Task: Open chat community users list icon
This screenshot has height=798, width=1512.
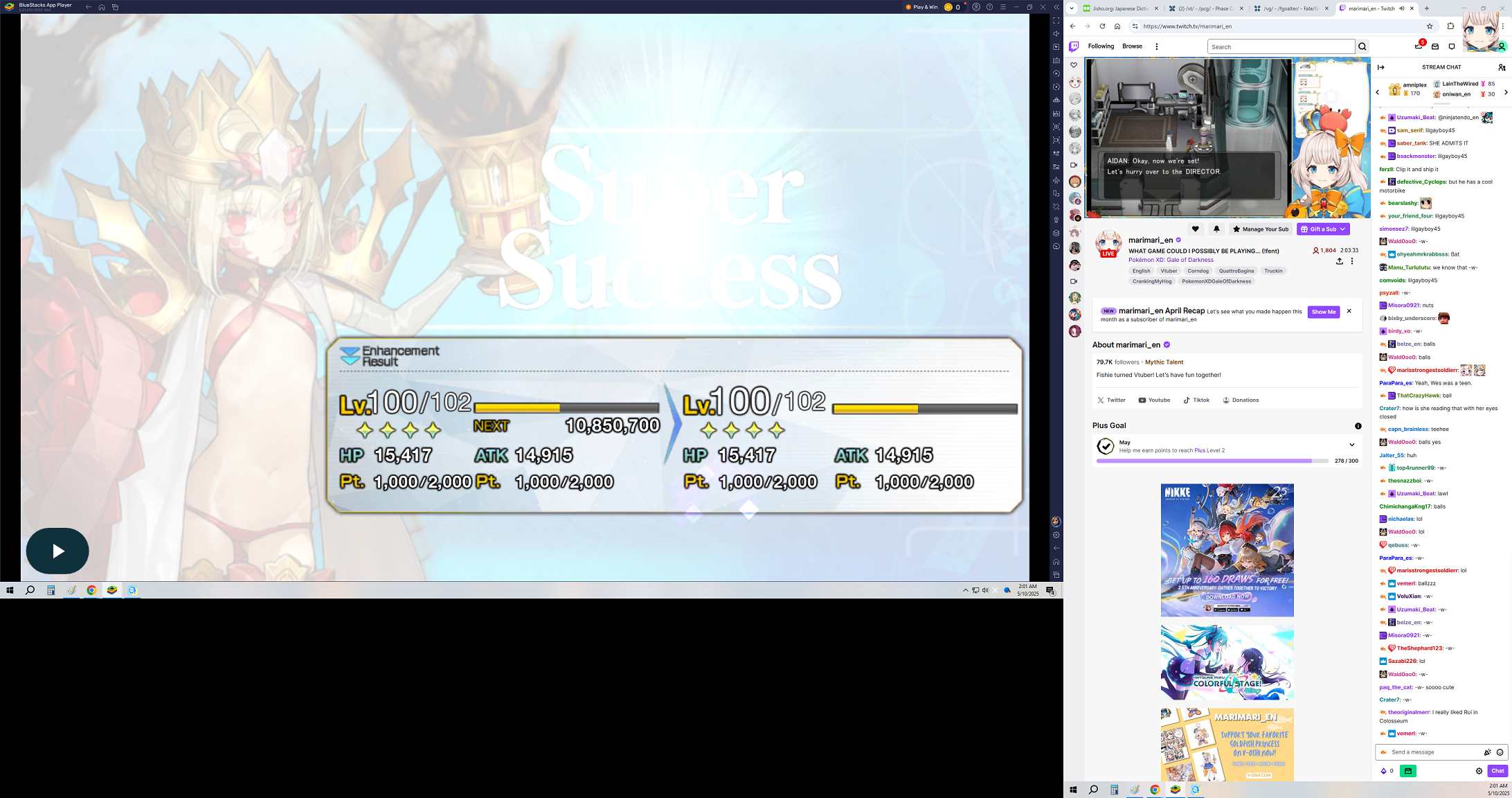Action: point(1502,67)
